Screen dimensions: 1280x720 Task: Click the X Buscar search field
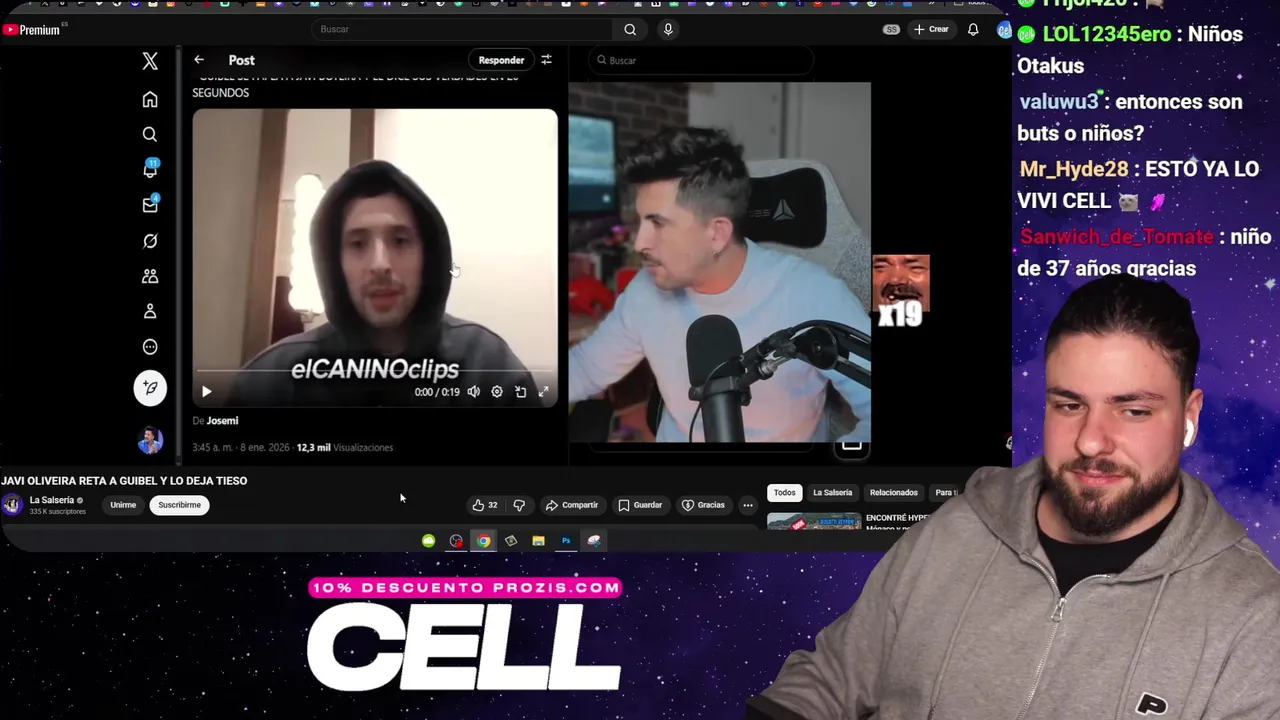(700, 60)
